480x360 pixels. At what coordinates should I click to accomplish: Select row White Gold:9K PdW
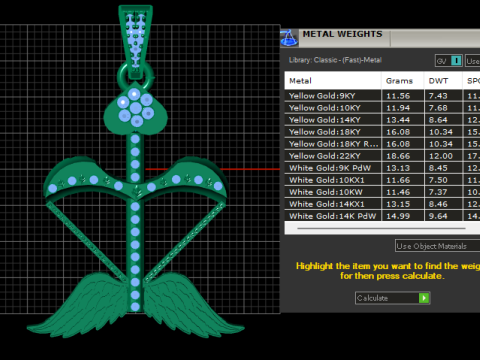[382, 168]
